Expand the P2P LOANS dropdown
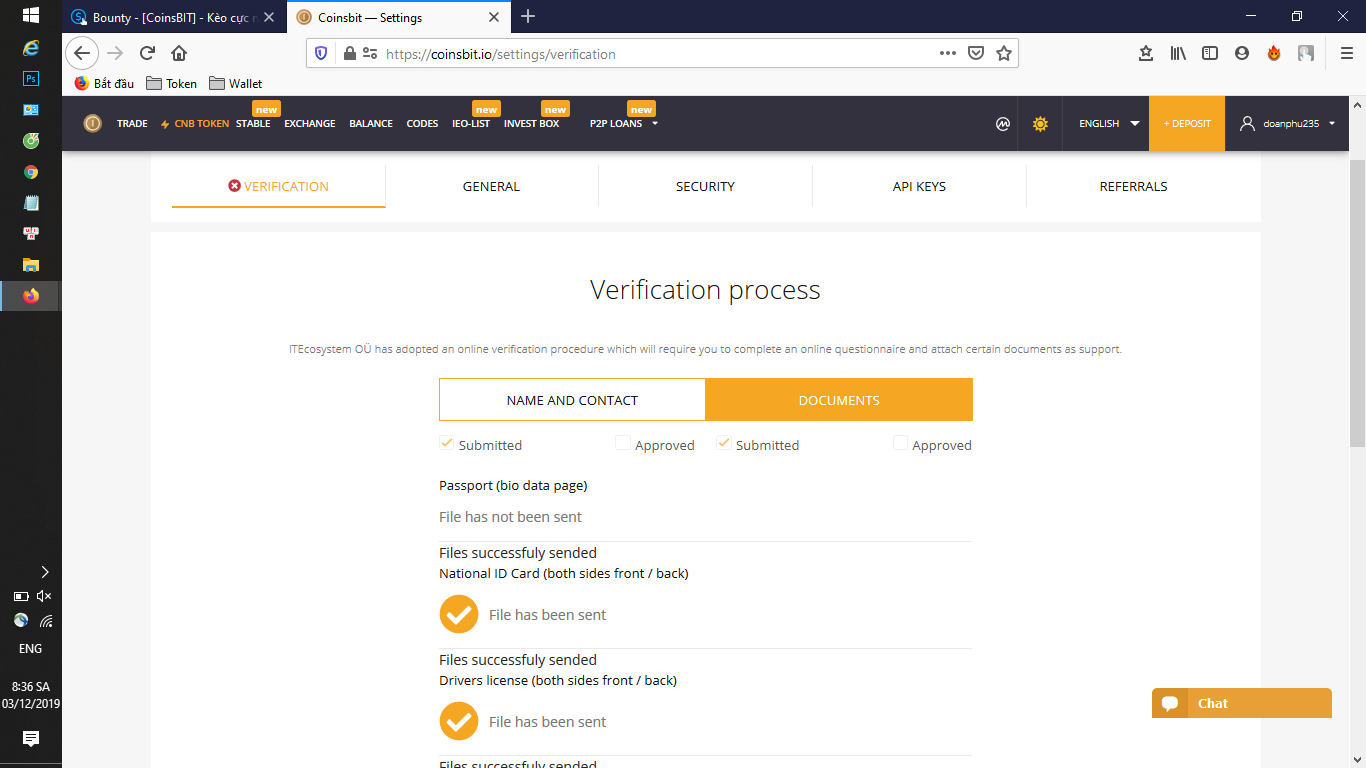This screenshot has width=1366, height=768. (x=655, y=124)
